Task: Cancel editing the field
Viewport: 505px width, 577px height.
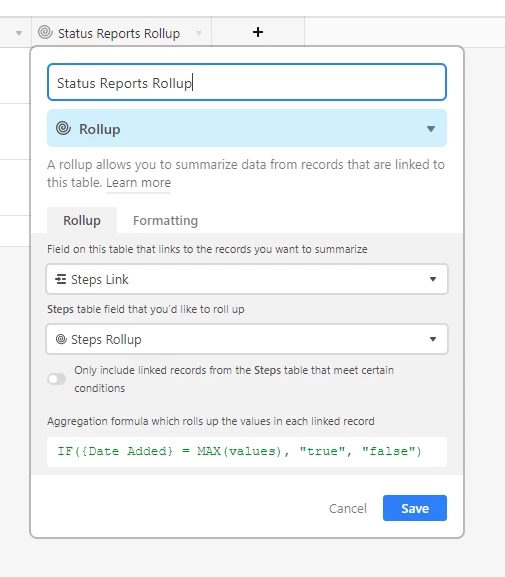Action: [x=347, y=508]
